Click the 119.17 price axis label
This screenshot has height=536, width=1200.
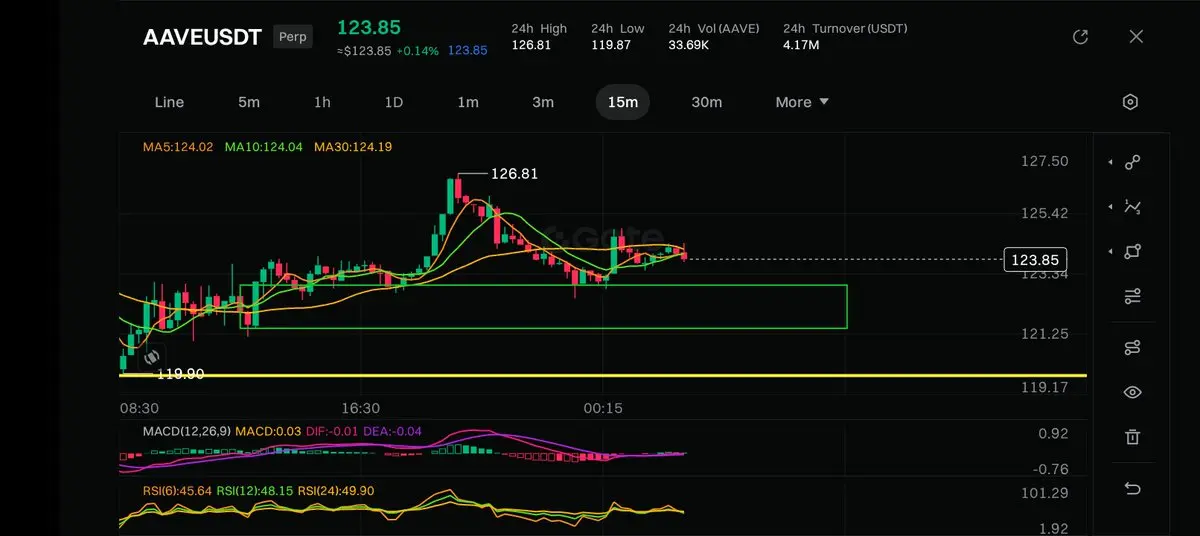click(1044, 386)
